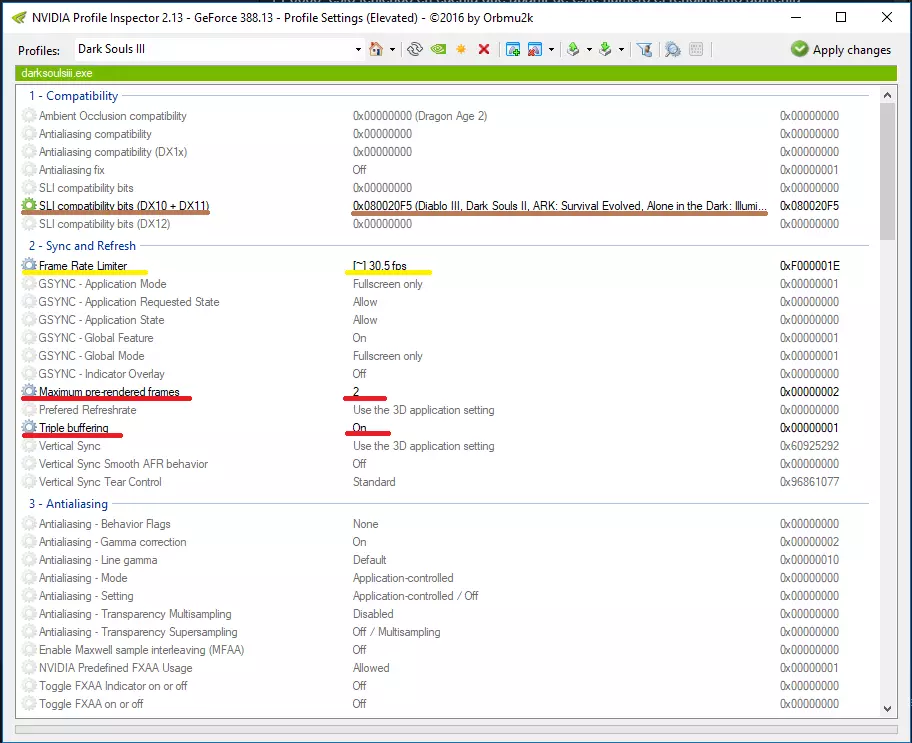Open the home profile icon
The width and height of the screenshot is (912, 743).
click(376, 49)
